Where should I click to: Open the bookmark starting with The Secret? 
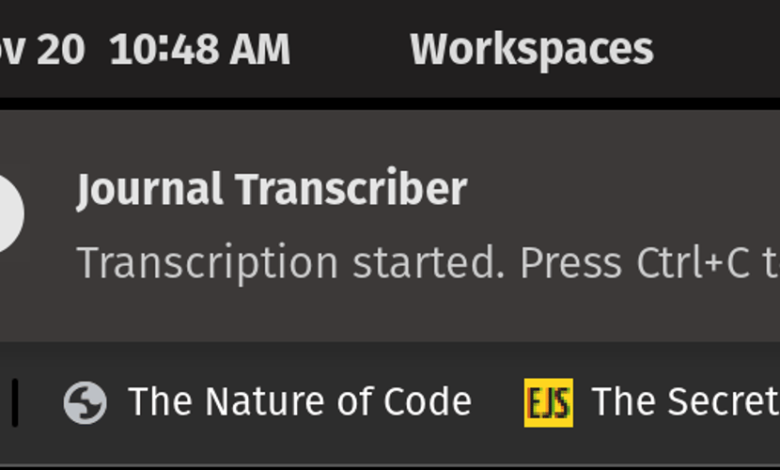coord(652,402)
